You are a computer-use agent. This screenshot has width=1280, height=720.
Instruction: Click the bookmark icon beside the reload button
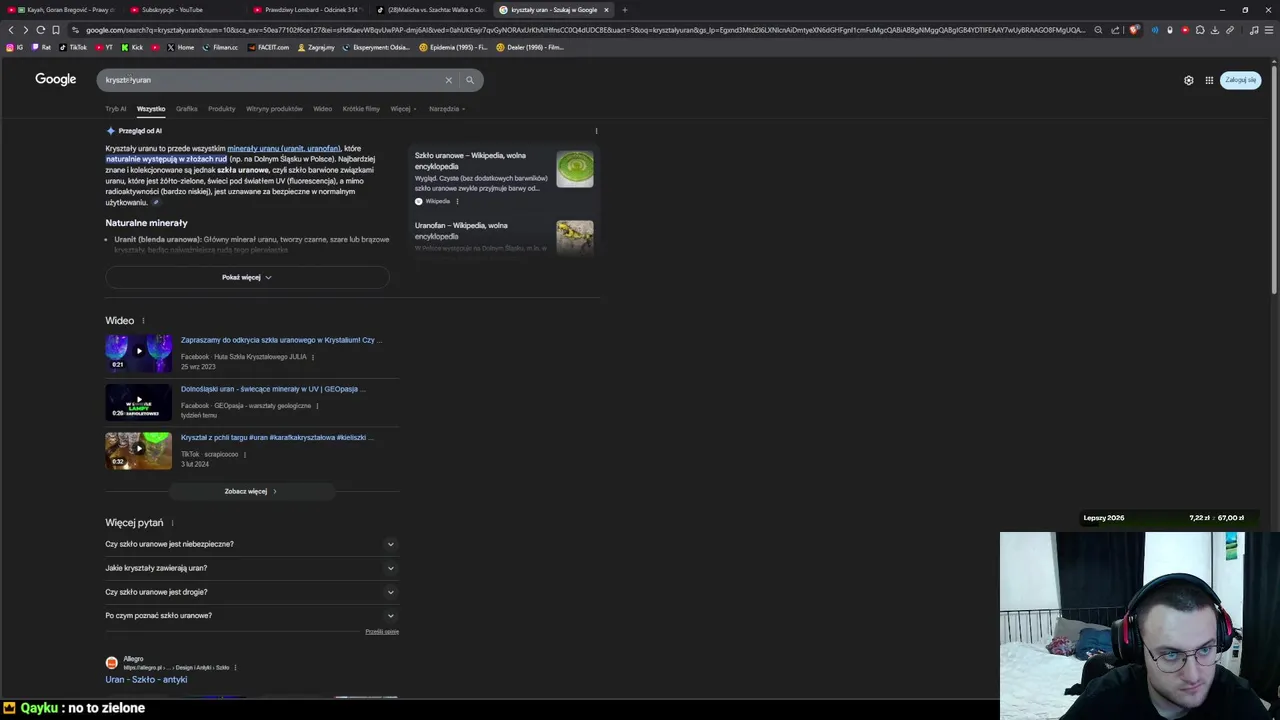(56, 30)
